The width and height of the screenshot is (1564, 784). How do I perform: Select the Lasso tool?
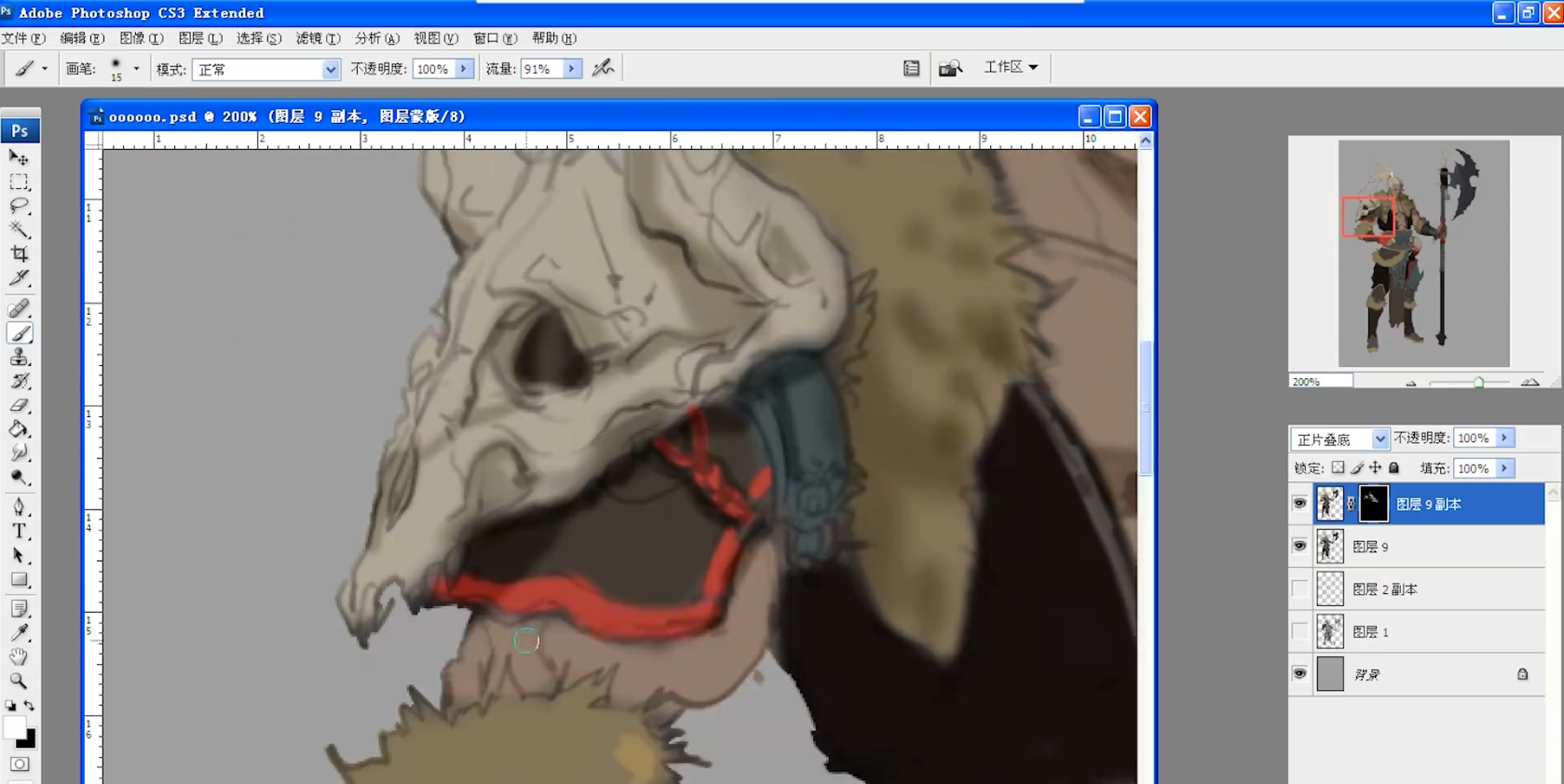(19, 206)
